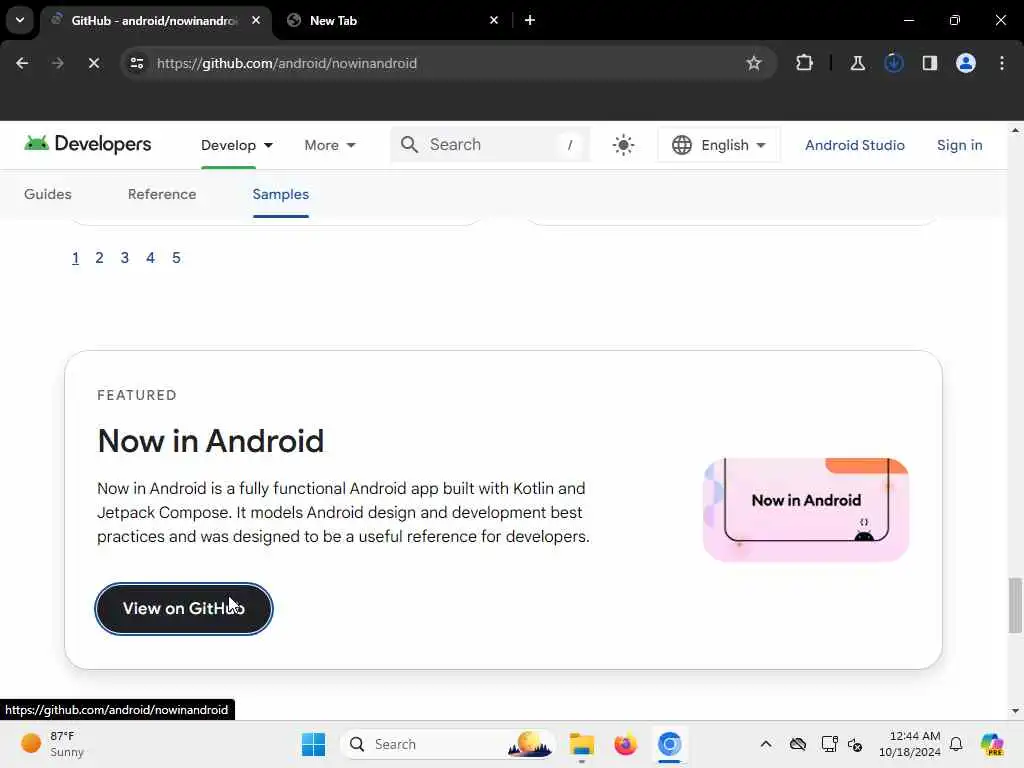The width and height of the screenshot is (1024, 768).
Task: Open site information icon in address bar
Action: click(137, 63)
